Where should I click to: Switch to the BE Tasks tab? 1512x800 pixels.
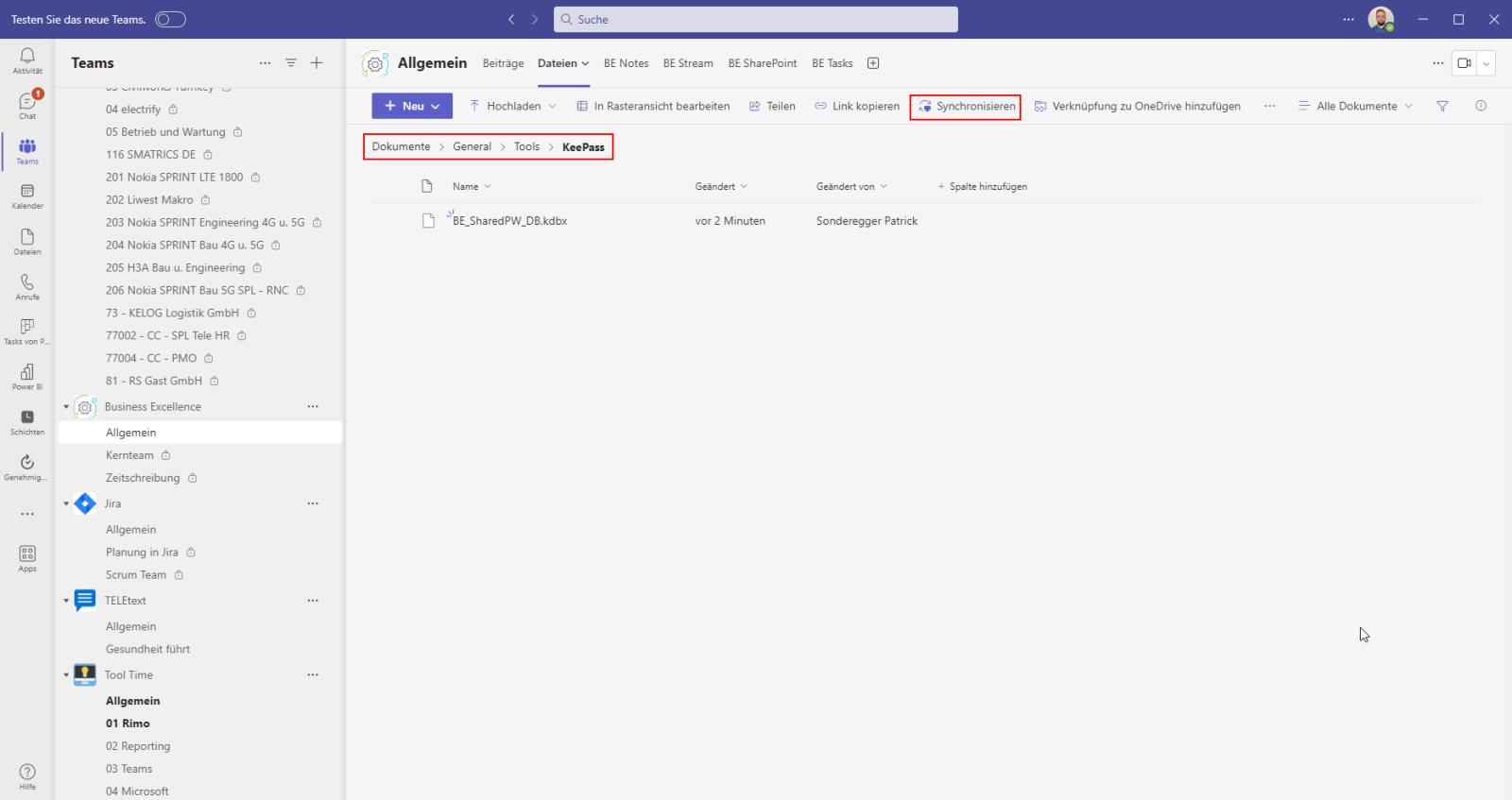point(833,63)
